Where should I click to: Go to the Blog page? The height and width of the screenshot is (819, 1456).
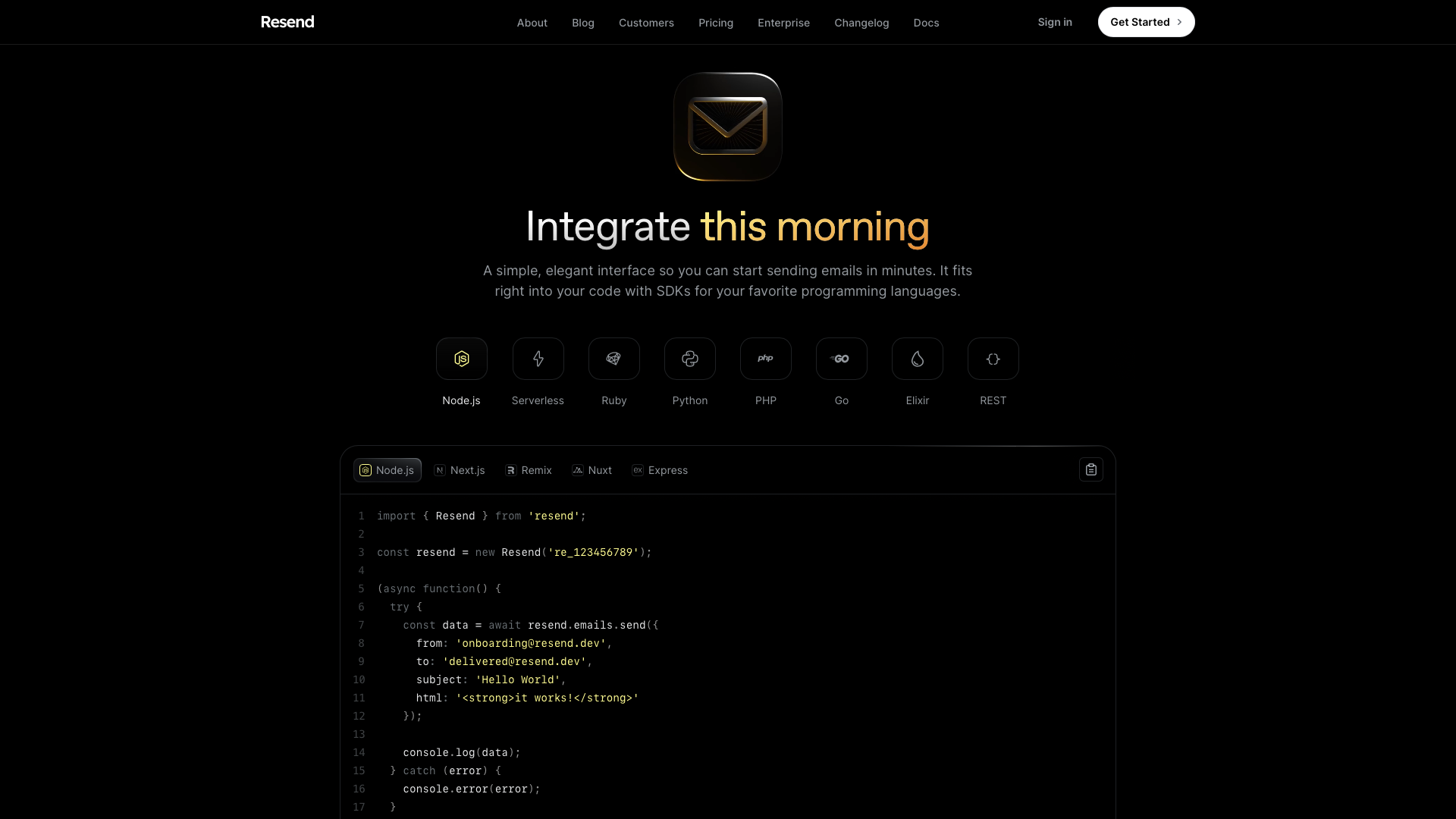[582, 23]
